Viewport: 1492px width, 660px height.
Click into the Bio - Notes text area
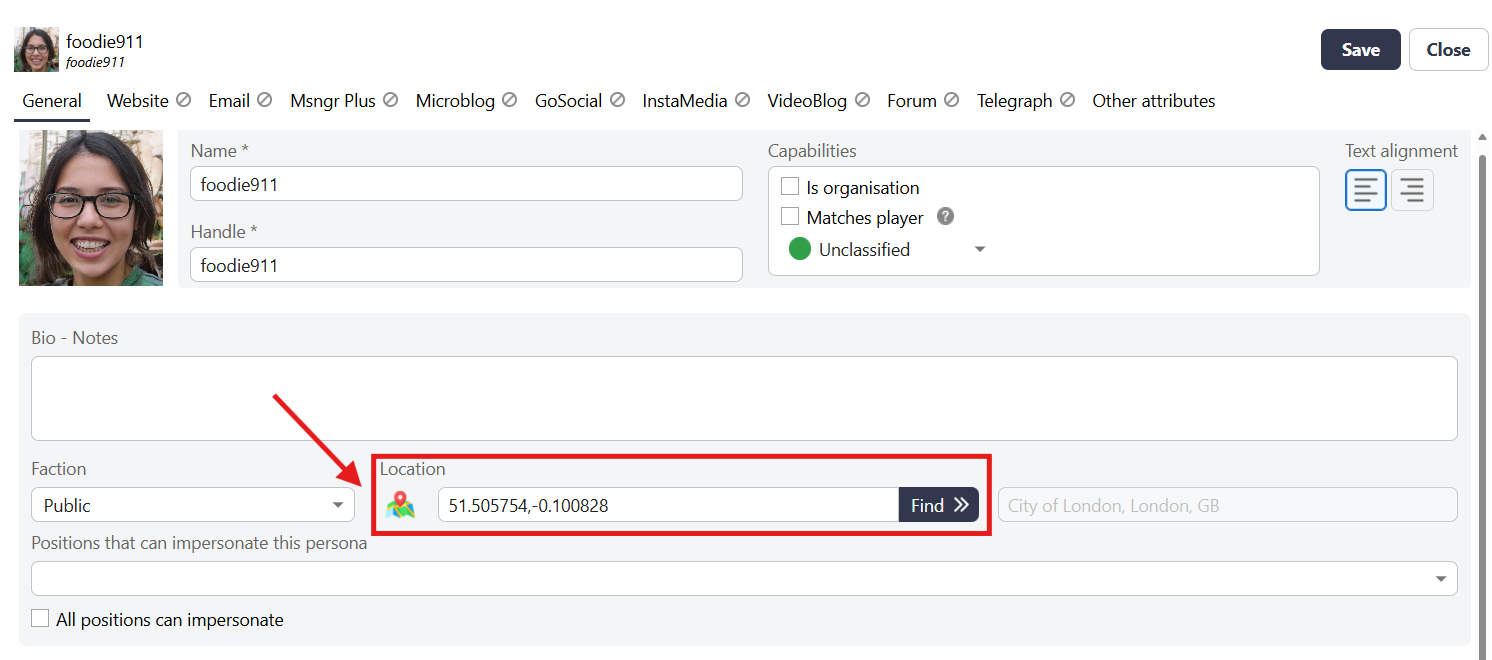[x=743, y=398]
